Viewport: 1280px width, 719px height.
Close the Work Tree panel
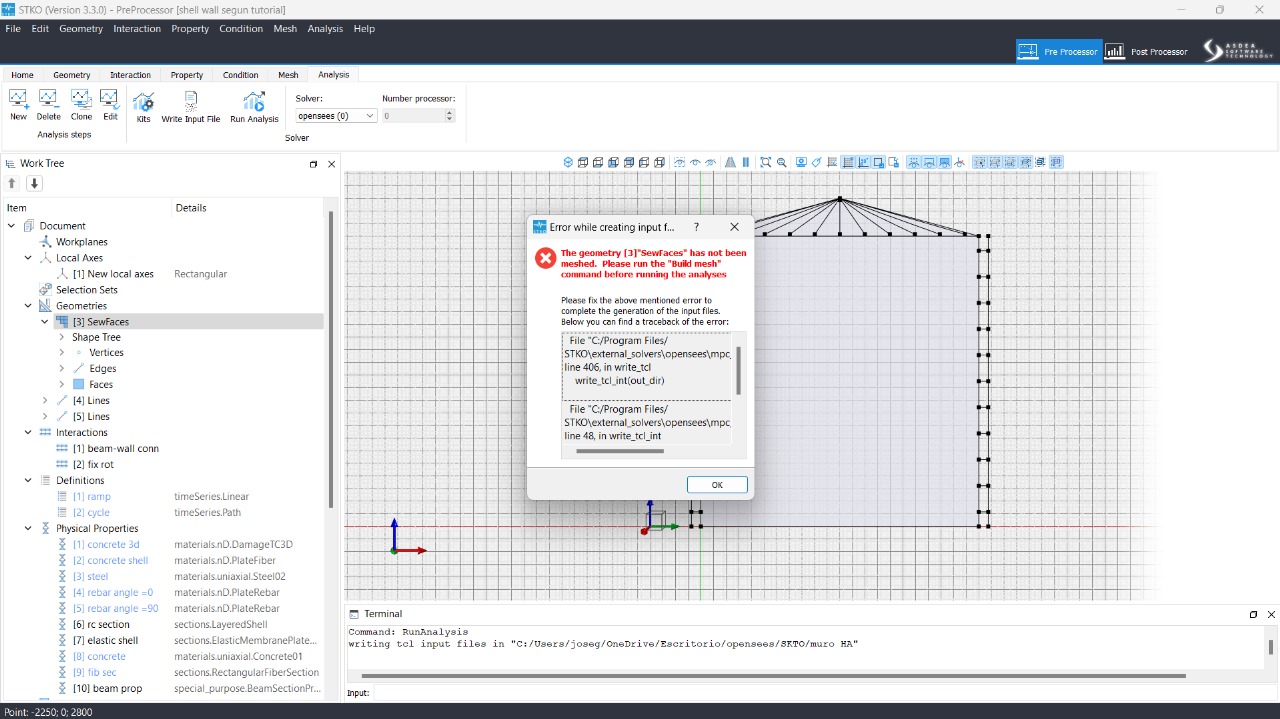331,164
